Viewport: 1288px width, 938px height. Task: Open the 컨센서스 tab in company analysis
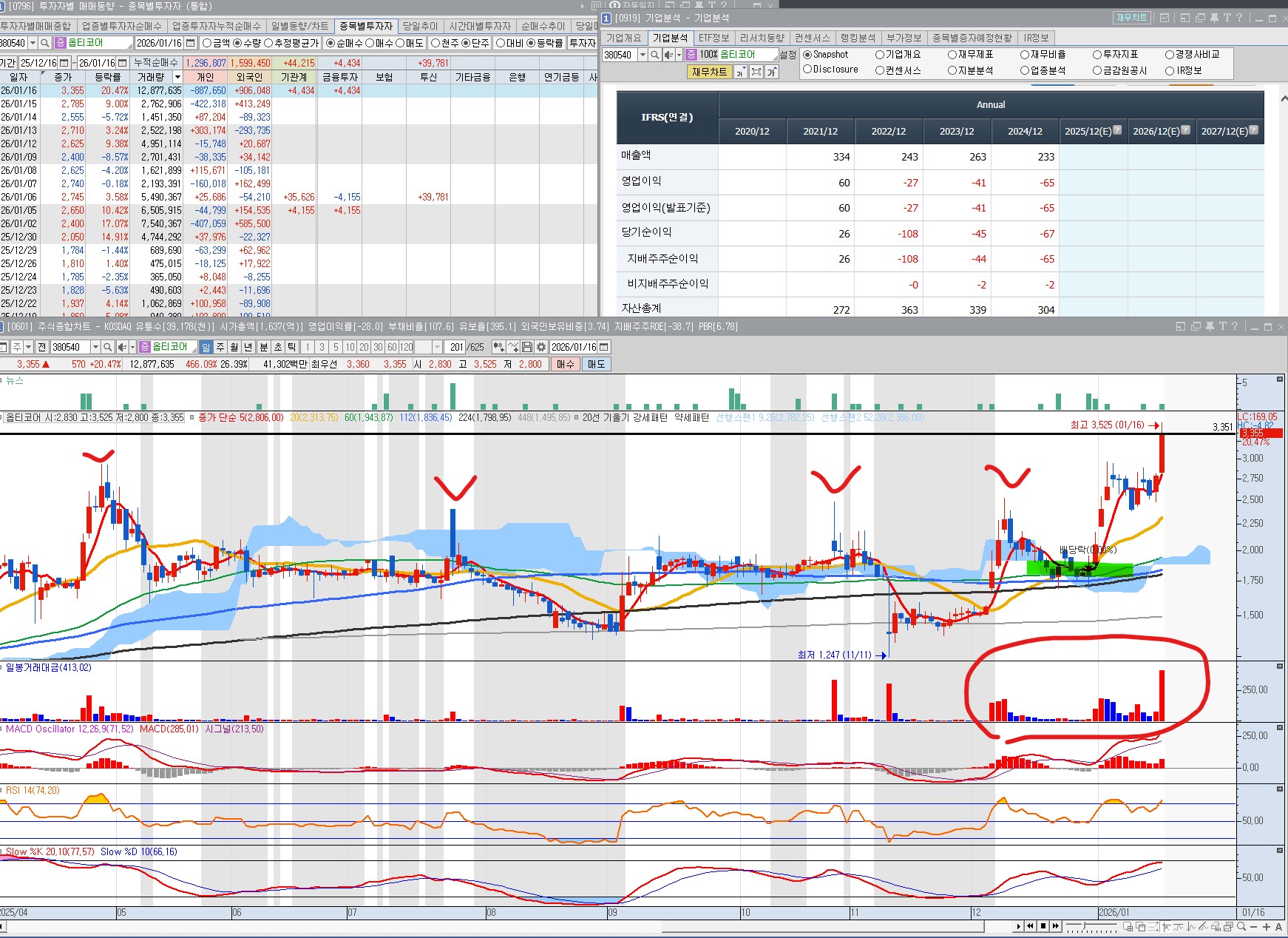pyautogui.click(x=812, y=38)
